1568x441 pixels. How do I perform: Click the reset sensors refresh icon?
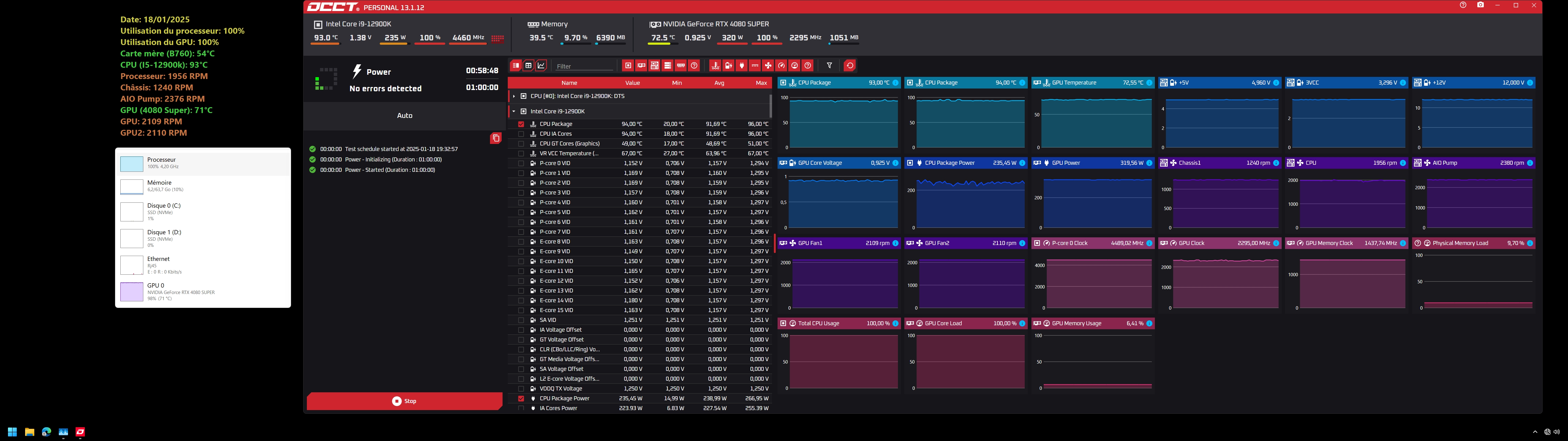coord(850,66)
